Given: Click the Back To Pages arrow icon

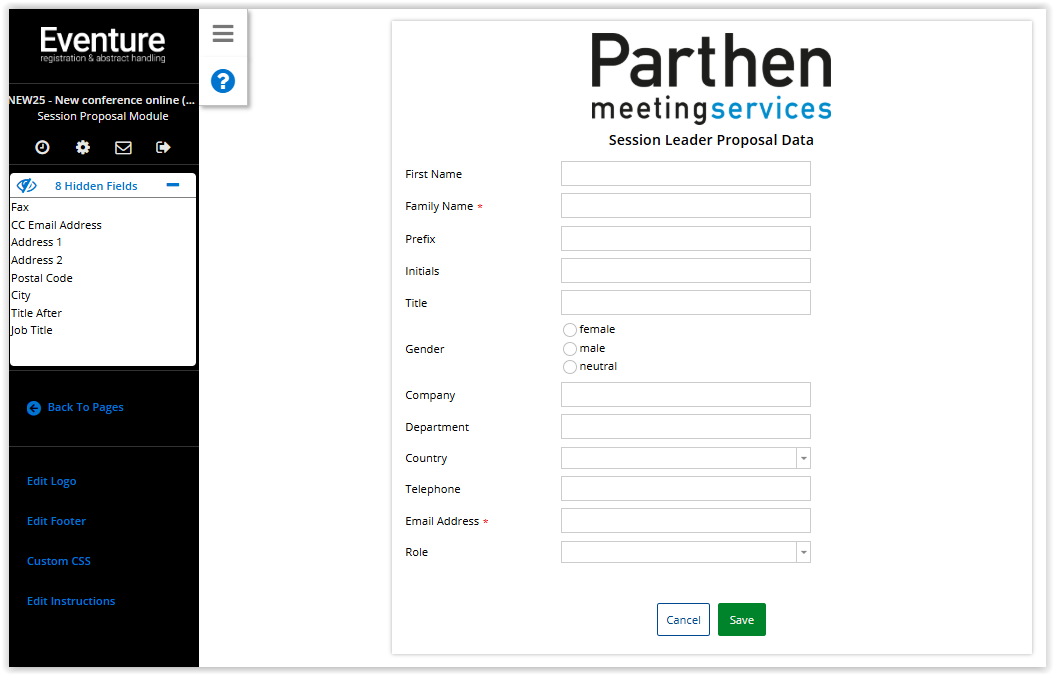Looking at the screenshot, I should (x=34, y=408).
